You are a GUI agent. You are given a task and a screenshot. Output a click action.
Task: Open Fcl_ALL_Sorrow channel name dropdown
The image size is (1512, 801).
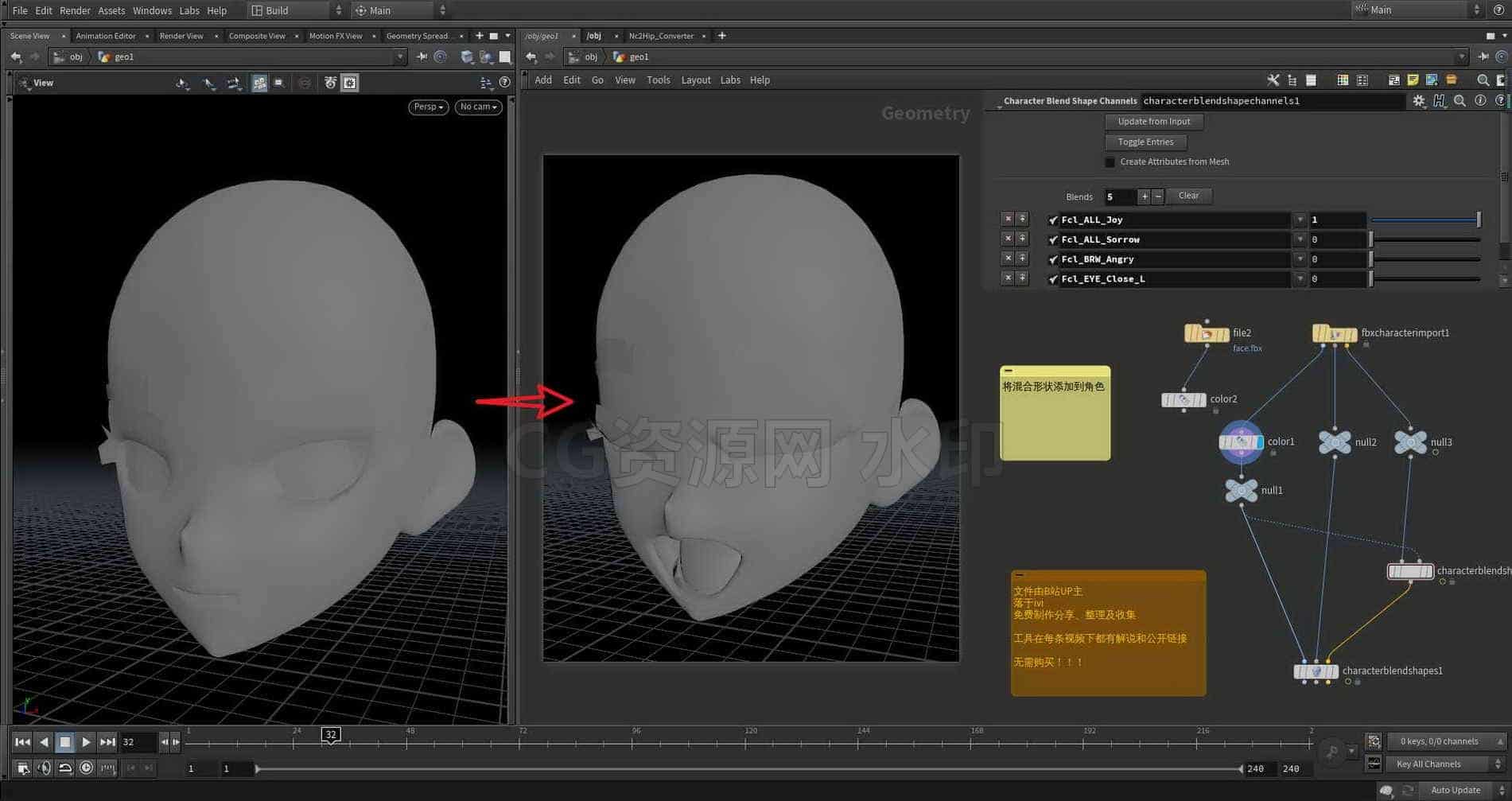[x=1300, y=240]
